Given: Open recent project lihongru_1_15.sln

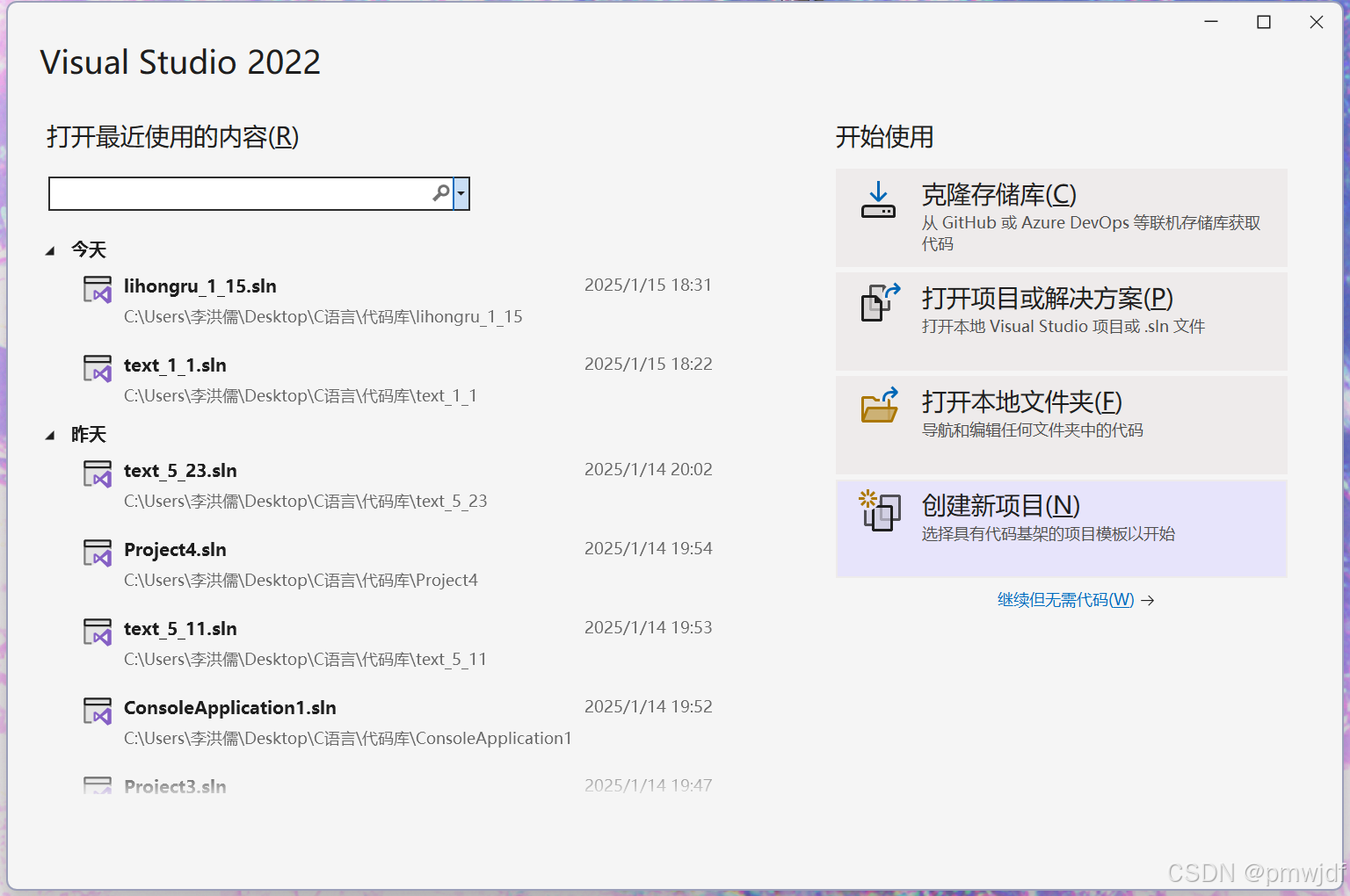Looking at the screenshot, I should (x=200, y=285).
